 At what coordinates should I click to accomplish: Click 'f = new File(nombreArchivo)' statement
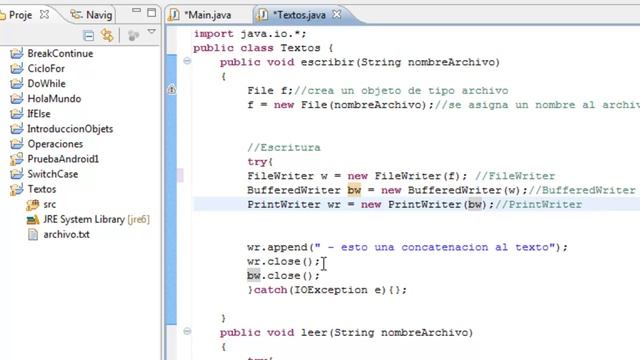pos(340,105)
